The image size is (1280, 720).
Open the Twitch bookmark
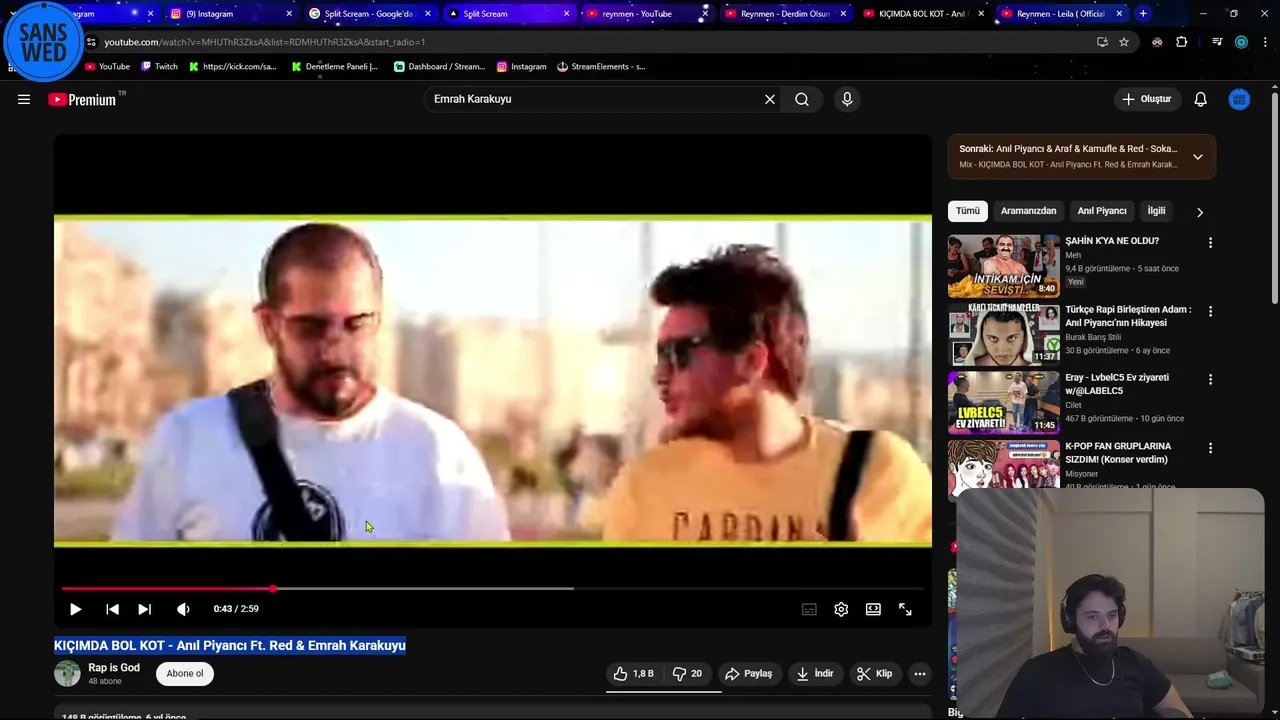[x=160, y=67]
